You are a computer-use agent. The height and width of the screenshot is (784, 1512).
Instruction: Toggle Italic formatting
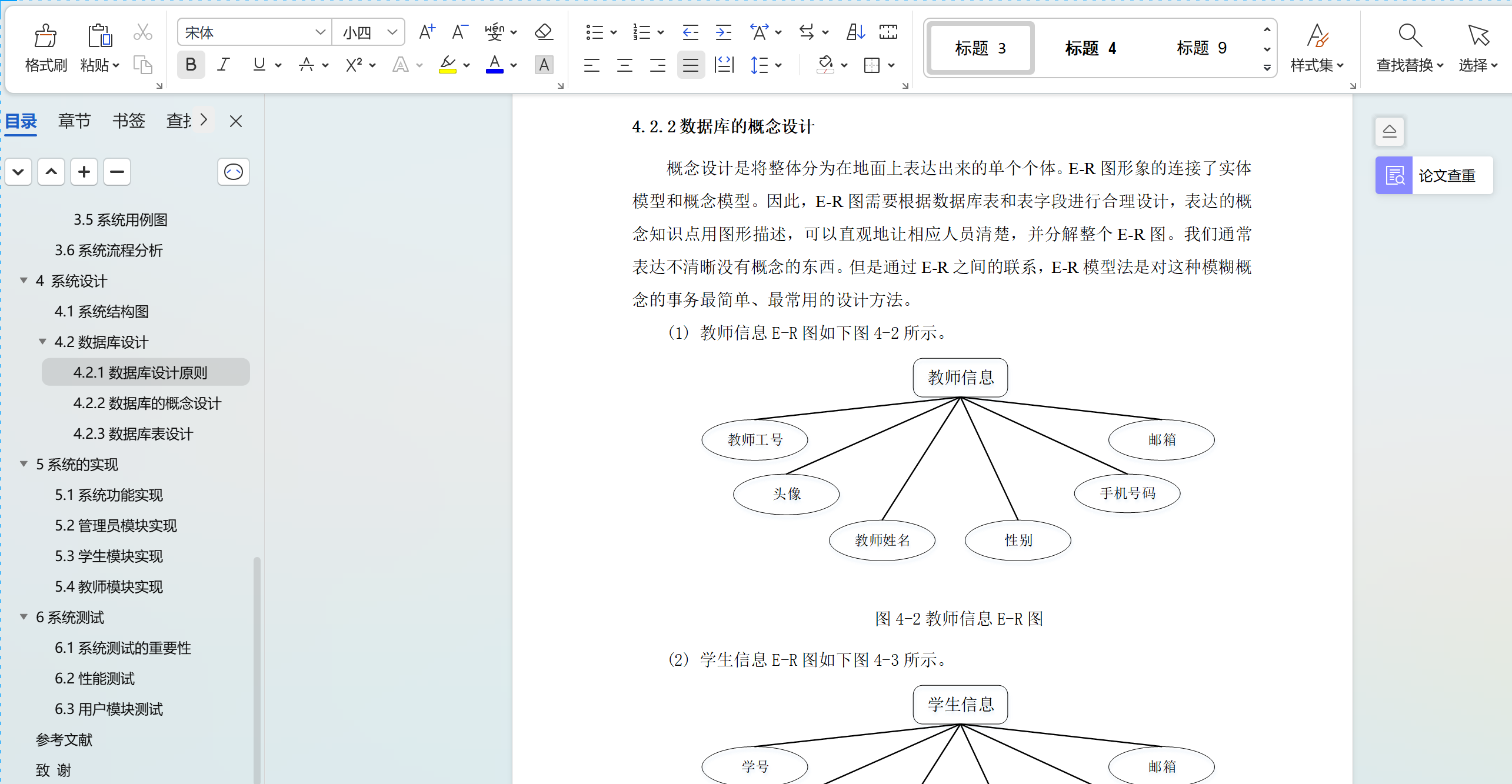[223, 65]
